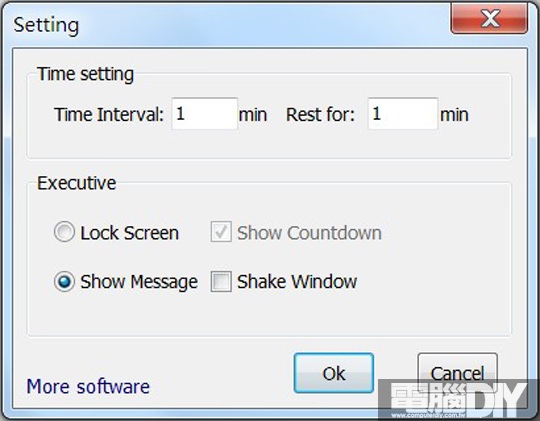This screenshot has height=421, width=540.
Task: Close the Setting dialog with the X
Action: [489, 19]
